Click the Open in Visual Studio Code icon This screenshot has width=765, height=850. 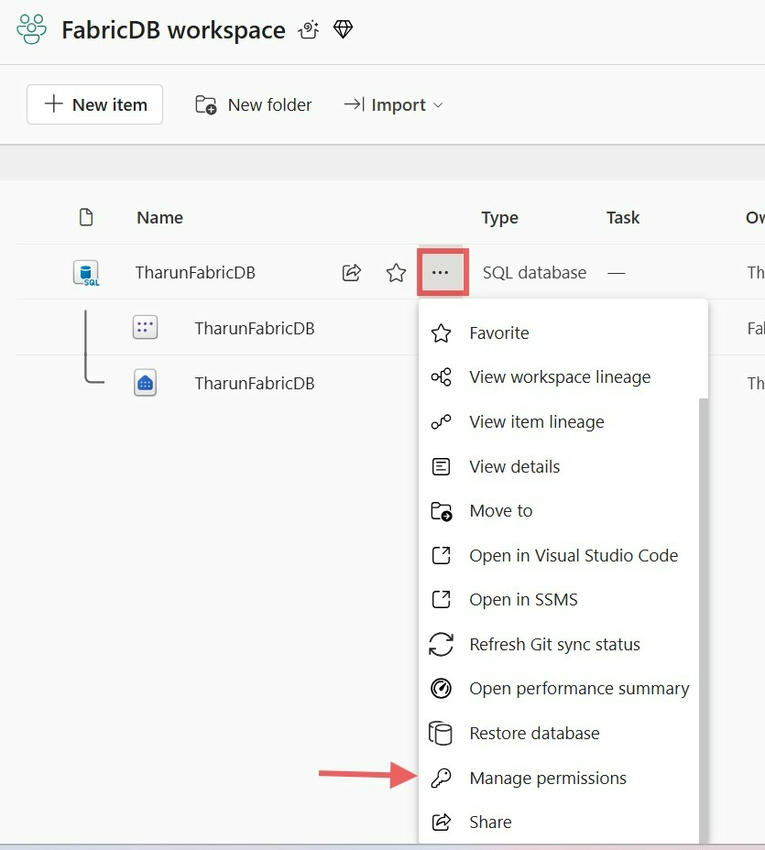pyautogui.click(x=440, y=555)
